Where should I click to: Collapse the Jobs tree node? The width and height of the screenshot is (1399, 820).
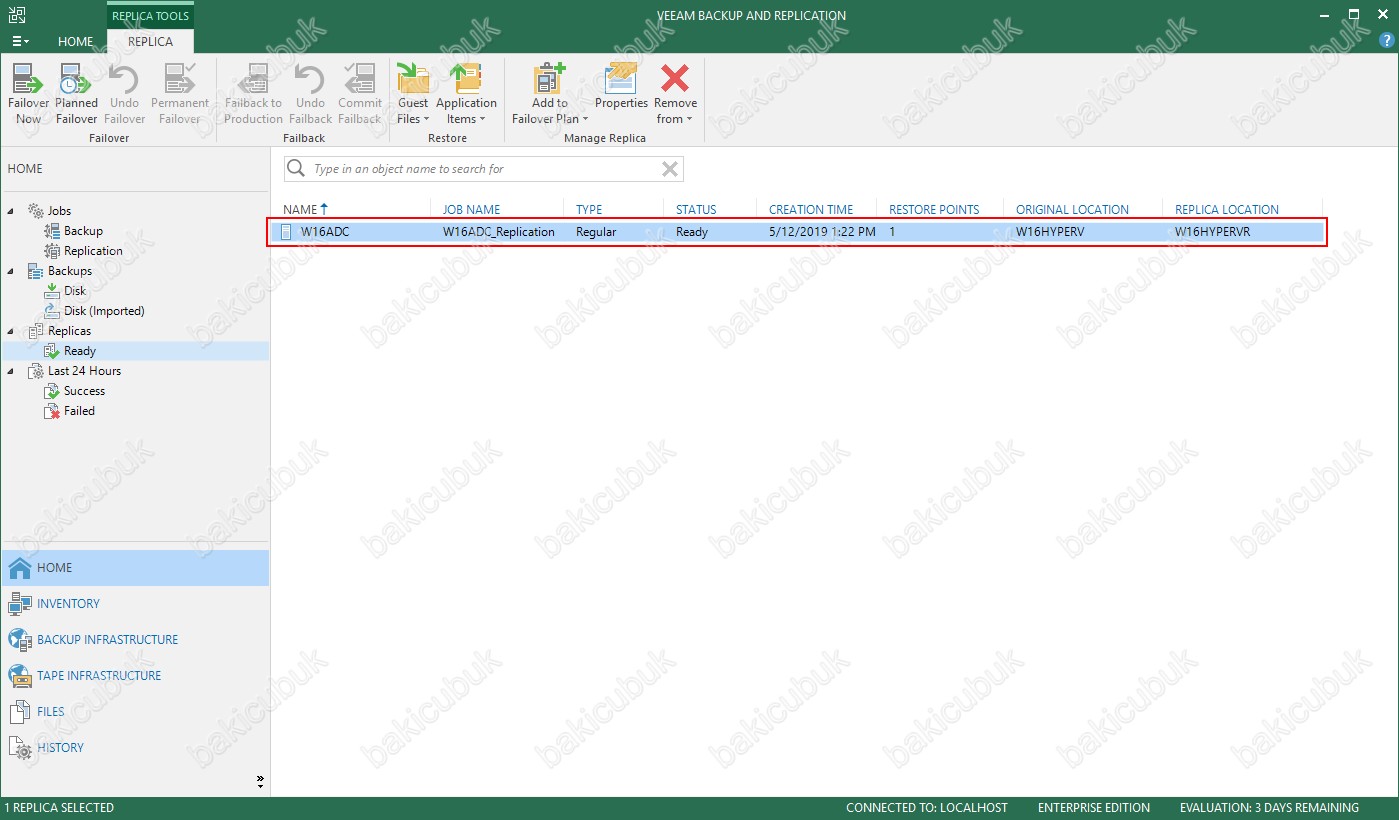(12, 211)
